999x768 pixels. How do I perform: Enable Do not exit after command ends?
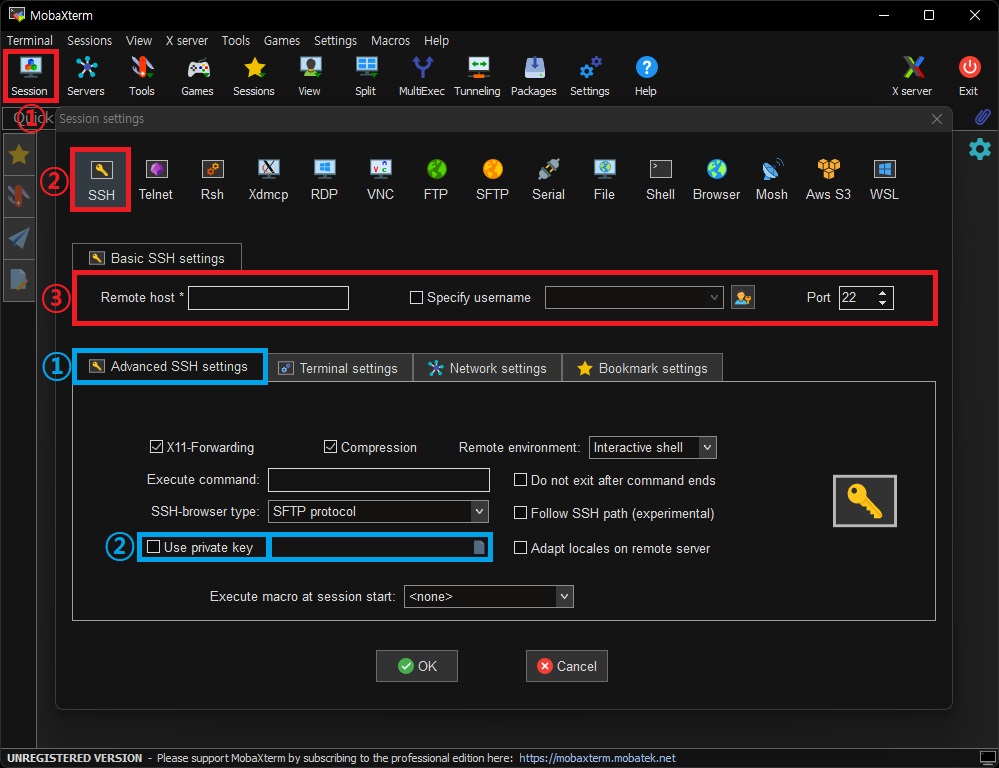click(521, 480)
